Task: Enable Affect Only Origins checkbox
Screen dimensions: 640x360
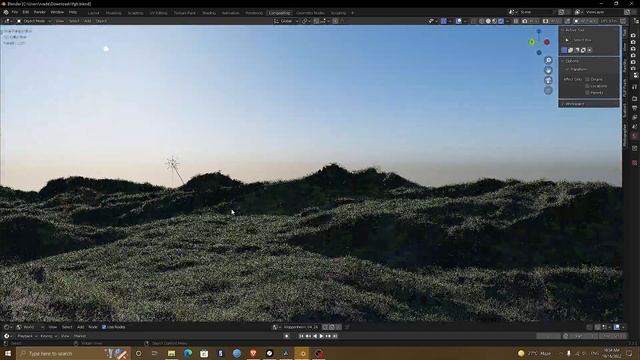Action: coord(587,79)
